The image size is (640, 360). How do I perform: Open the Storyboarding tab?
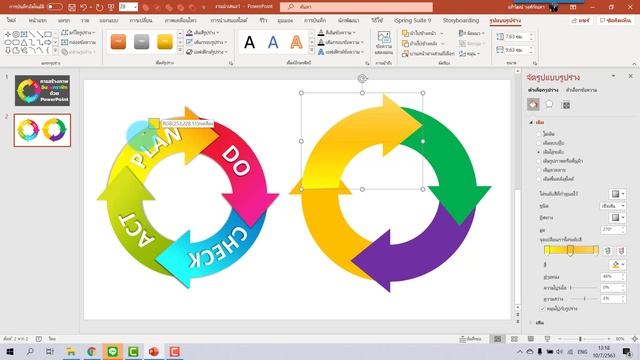461,20
